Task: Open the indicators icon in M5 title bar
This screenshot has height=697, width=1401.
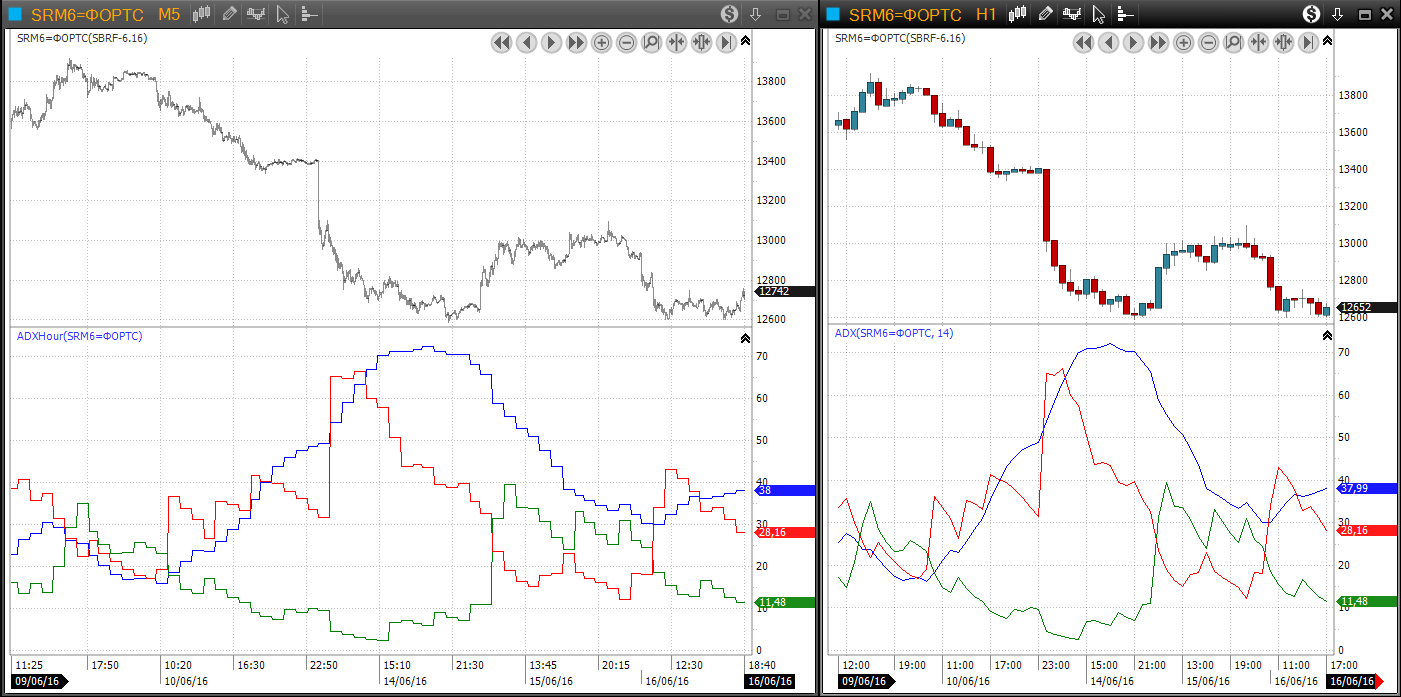Action: click(256, 14)
